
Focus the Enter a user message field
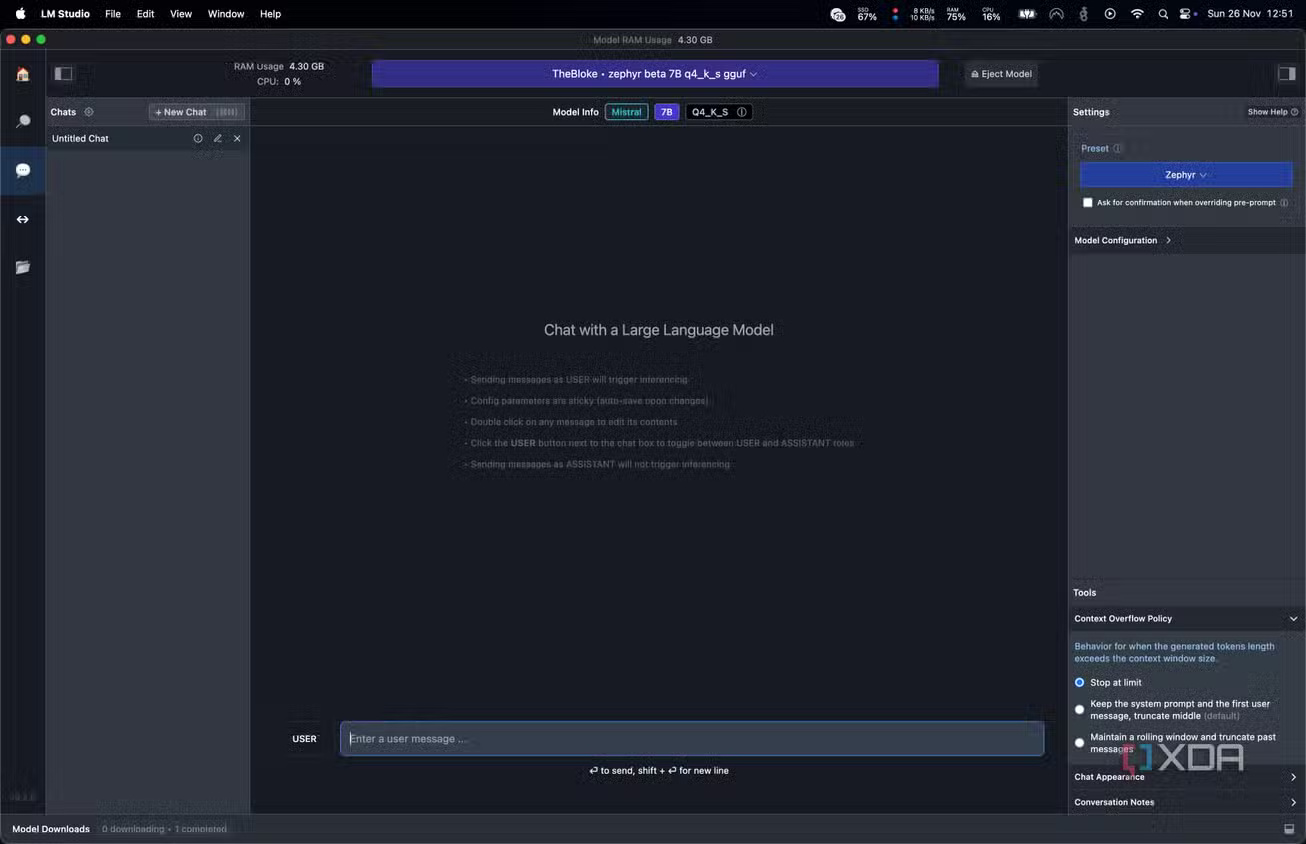coord(692,739)
